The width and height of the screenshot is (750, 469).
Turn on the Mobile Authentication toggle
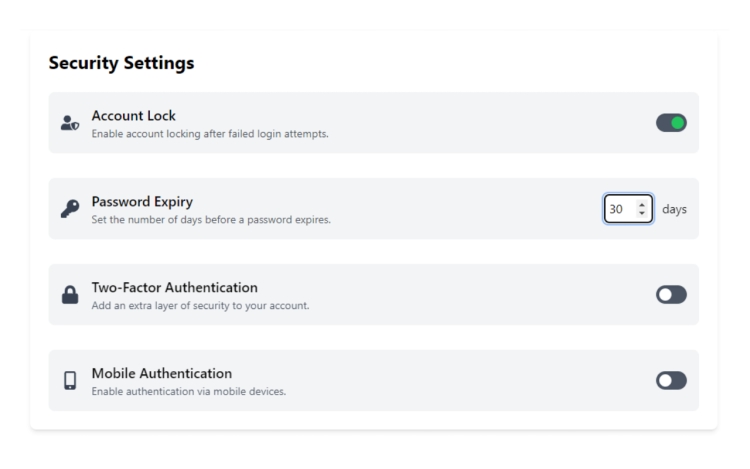pyautogui.click(x=671, y=381)
